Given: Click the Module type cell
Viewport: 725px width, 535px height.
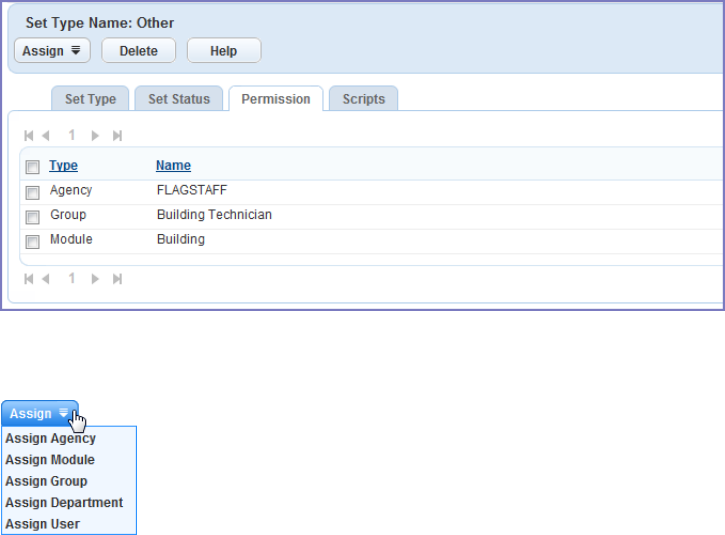Looking at the screenshot, I should click(71, 239).
